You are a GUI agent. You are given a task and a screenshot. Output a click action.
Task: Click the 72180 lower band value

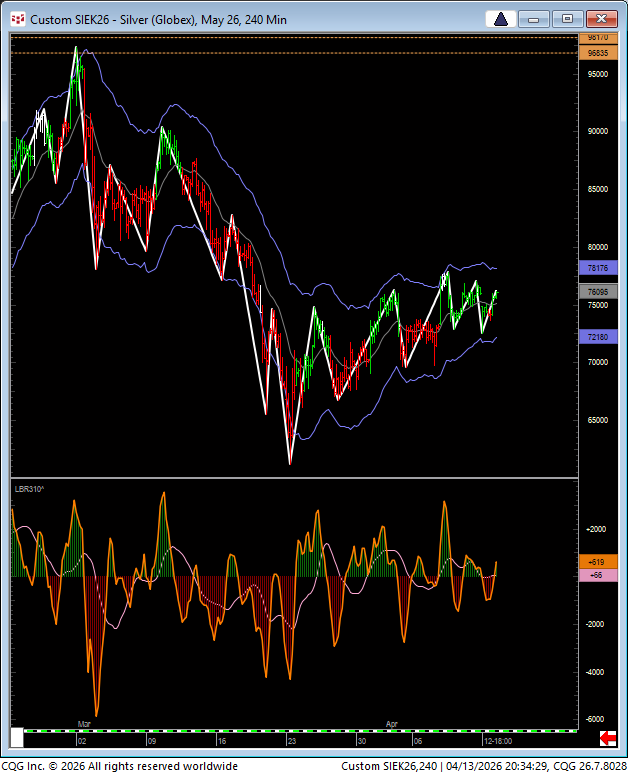click(x=598, y=337)
